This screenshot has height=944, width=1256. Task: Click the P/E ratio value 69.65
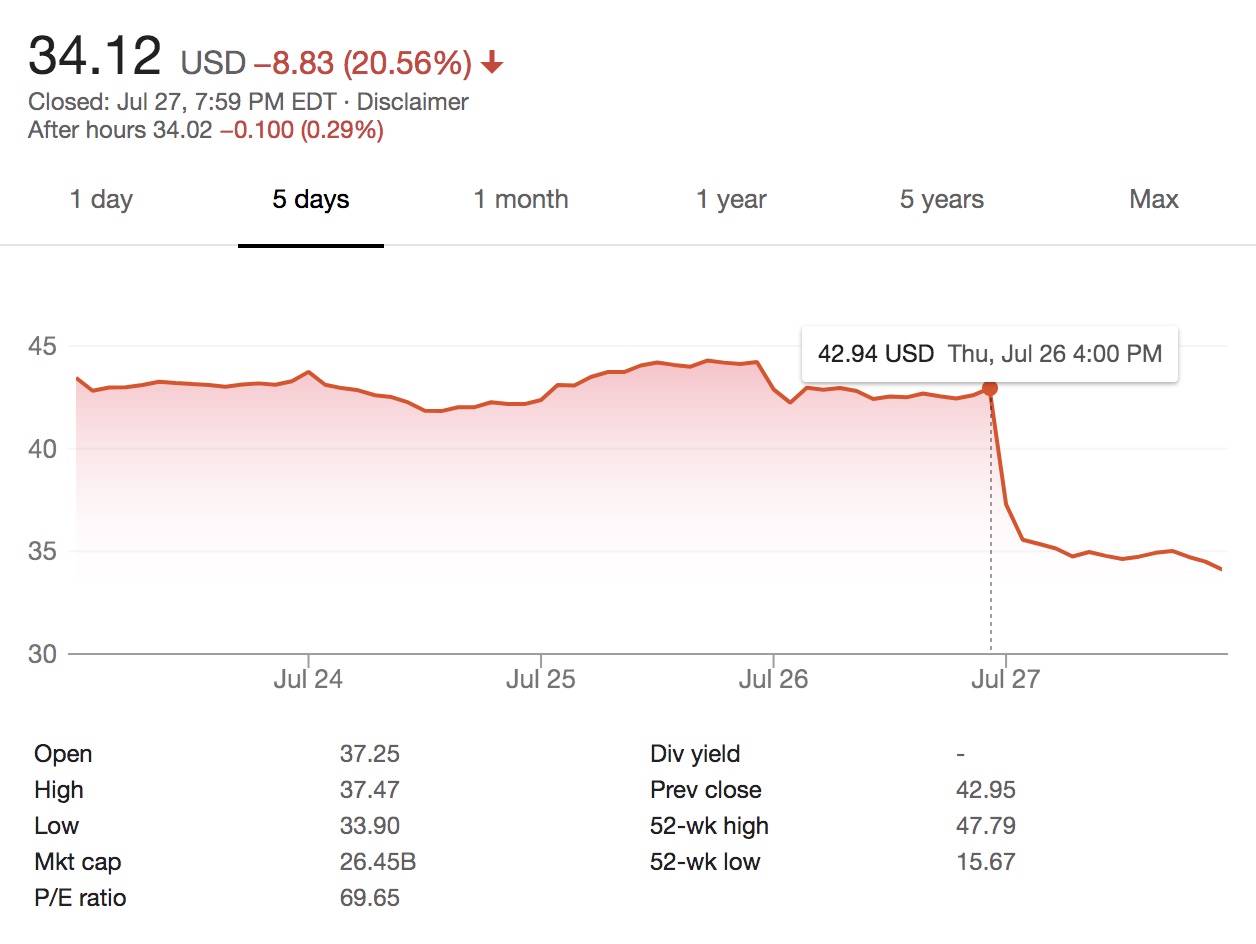point(369,897)
